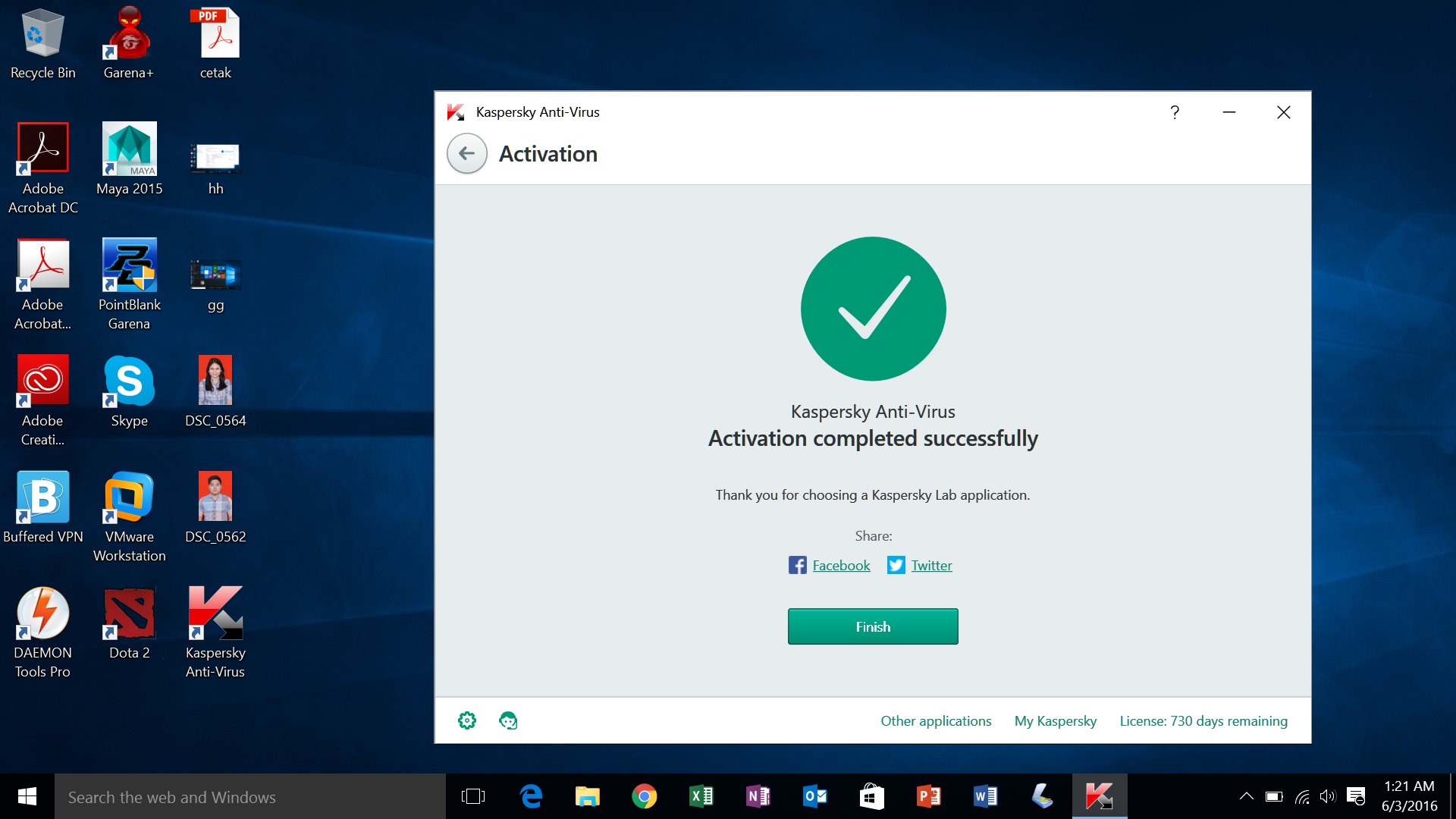Click the help question mark button
This screenshot has height=819, width=1456.
point(1174,112)
